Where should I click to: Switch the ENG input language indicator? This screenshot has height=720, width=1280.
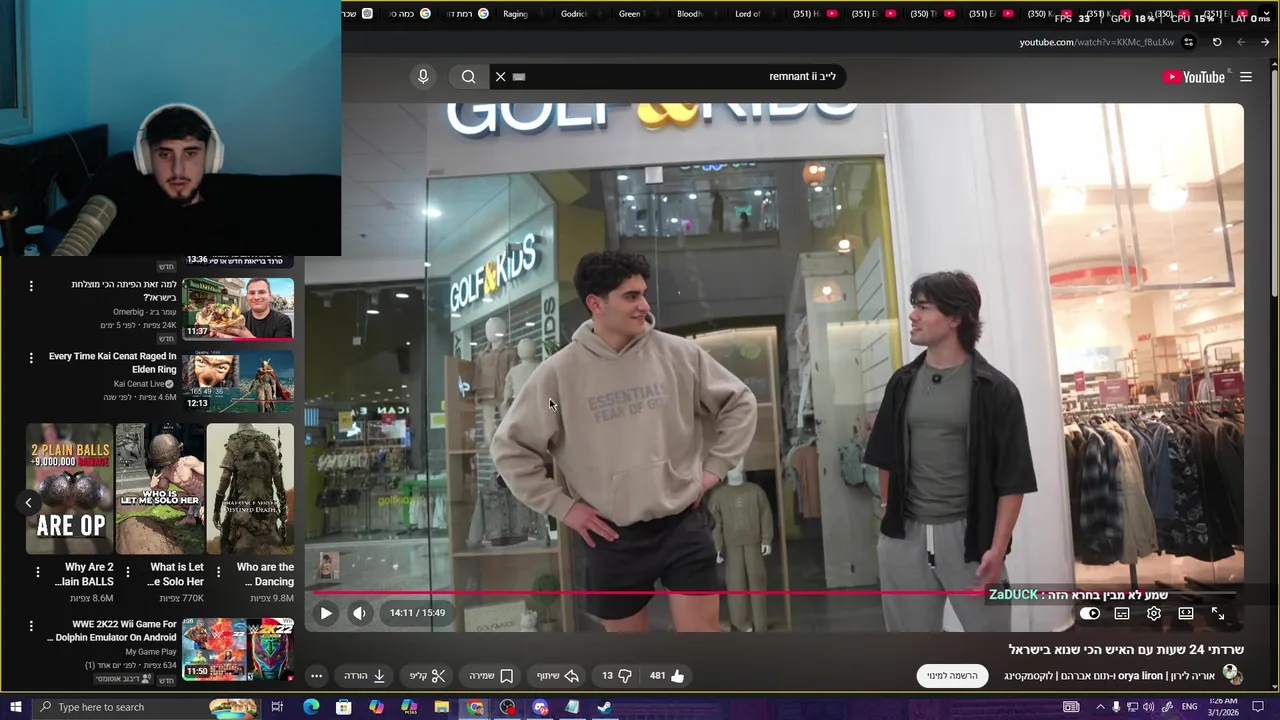pos(1190,707)
